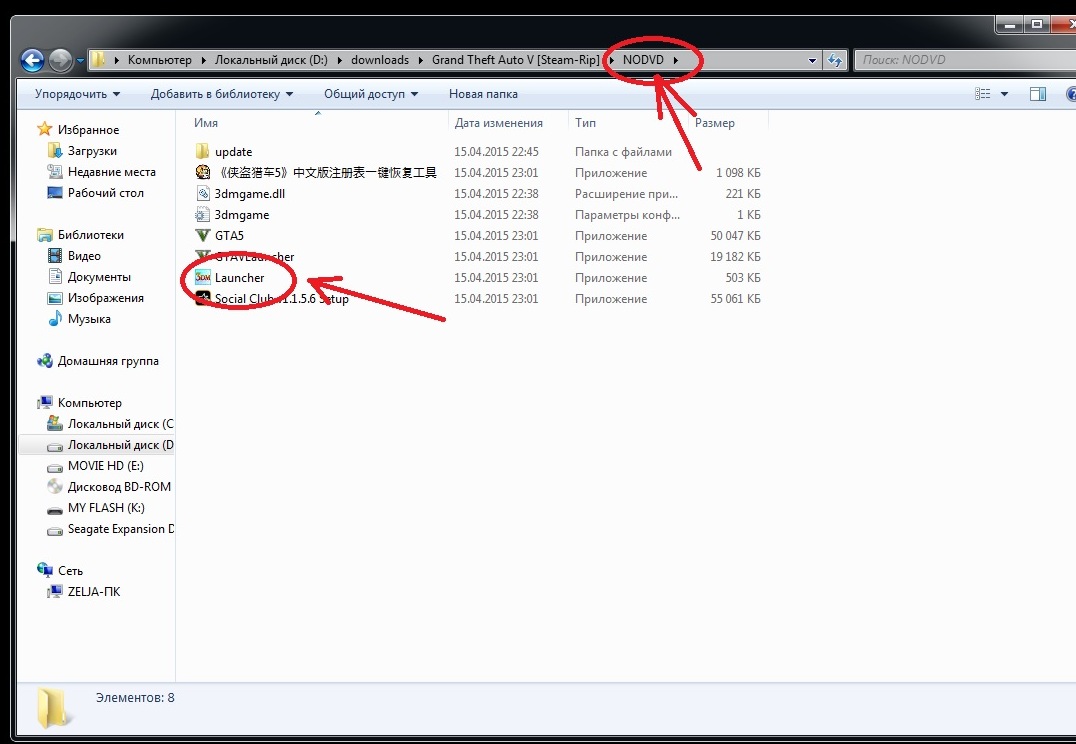Select the 3DM Launcher application icon
This screenshot has height=744, width=1076.
pos(202,277)
